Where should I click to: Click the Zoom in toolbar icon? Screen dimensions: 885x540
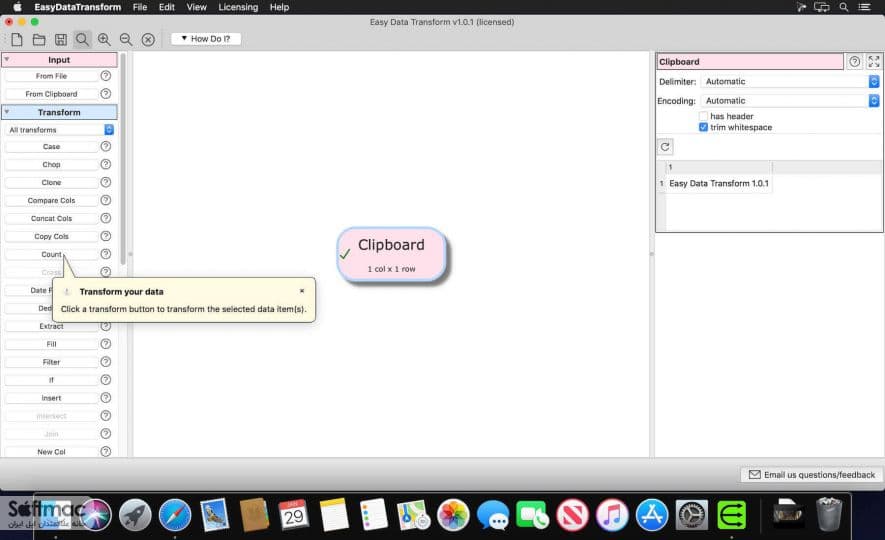pyautogui.click(x=104, y=39)
